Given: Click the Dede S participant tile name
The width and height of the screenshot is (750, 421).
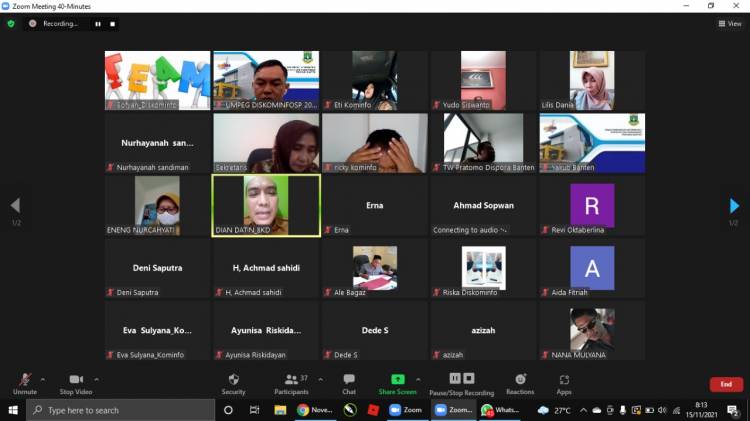Looking at the screenshot, I should point(375,330).
